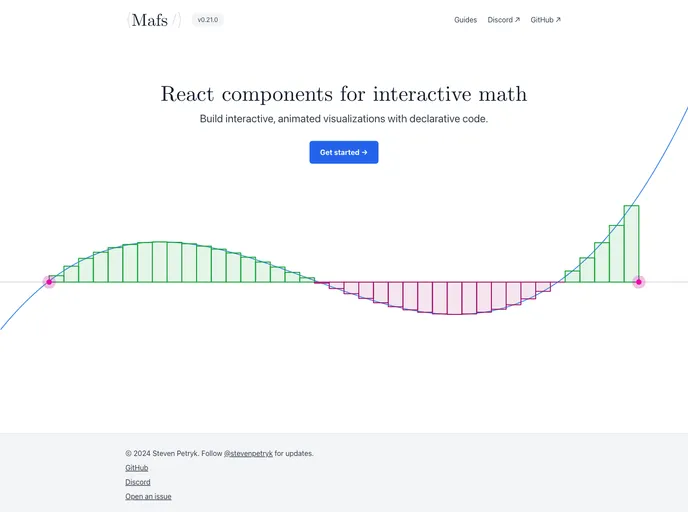Click the v0.21.0 version badge
Screen dimensions: 688x512
click(208, 20)
